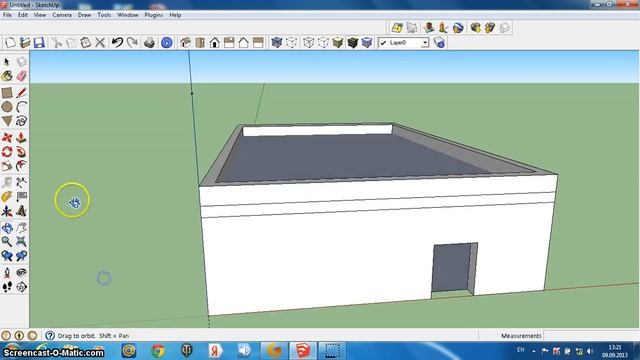
Task: Open Chrome from the taskbar
Action: click(x=158, y=351)
